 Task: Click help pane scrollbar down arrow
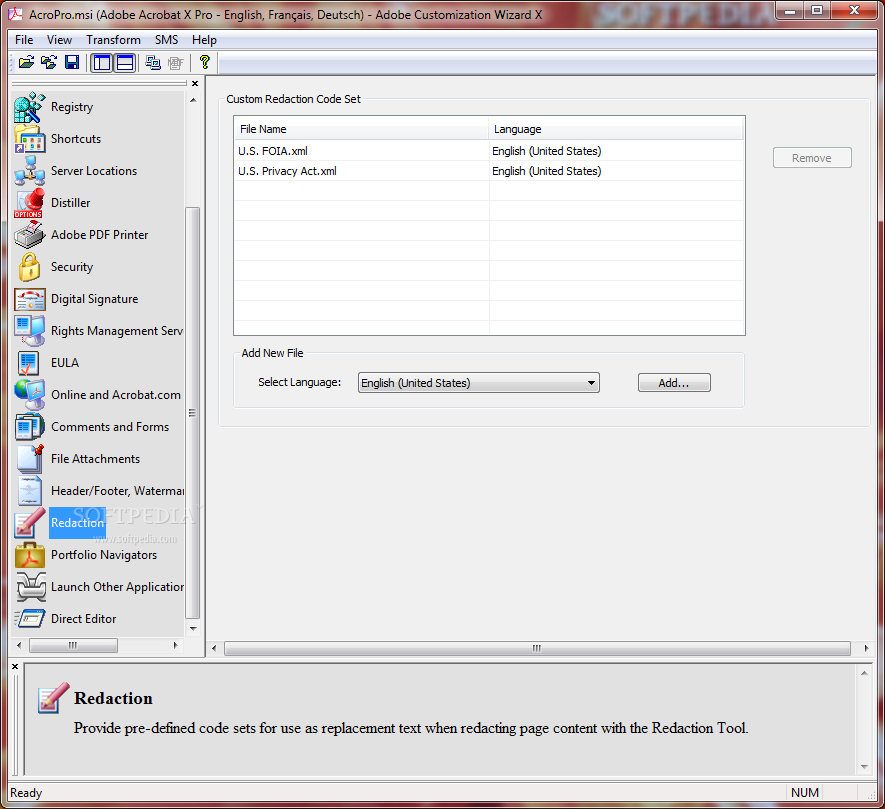pyautogui.click(x=864, y=767)
